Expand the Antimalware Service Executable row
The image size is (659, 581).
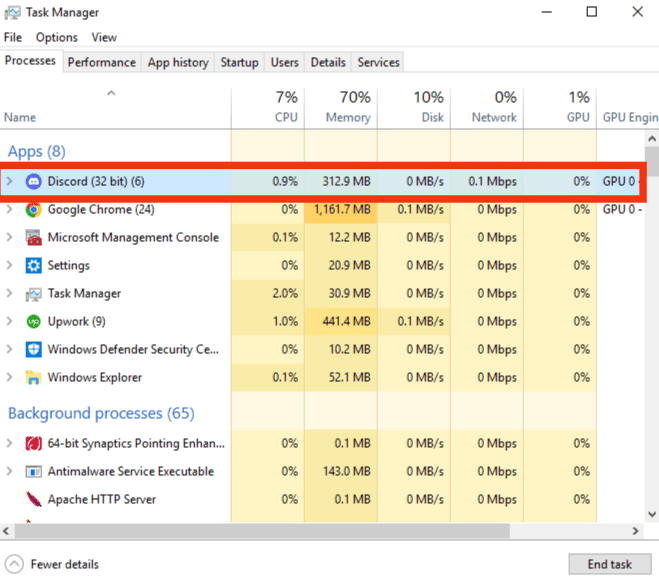(10, 472)
